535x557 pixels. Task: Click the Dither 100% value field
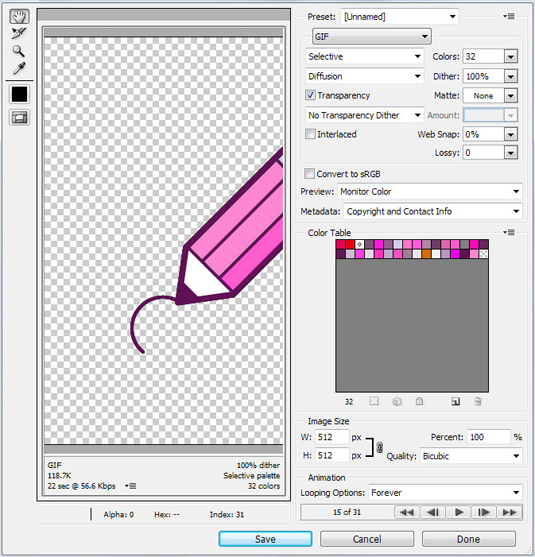(483, 76)
